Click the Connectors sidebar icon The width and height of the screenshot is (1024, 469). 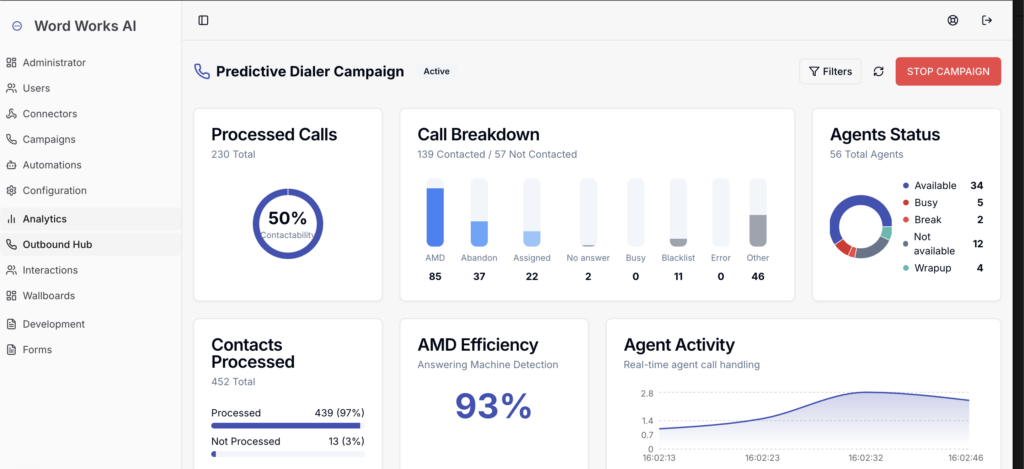tap(12, 114)
